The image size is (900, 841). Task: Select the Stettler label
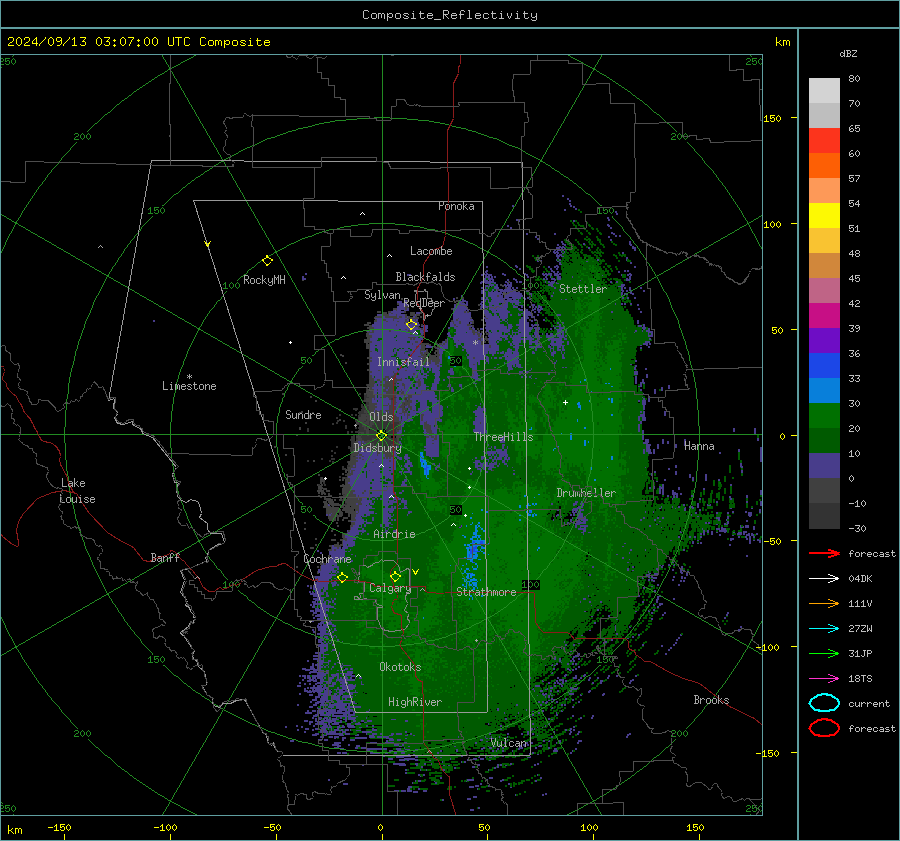pyautogui.click(x=583, y=289)
